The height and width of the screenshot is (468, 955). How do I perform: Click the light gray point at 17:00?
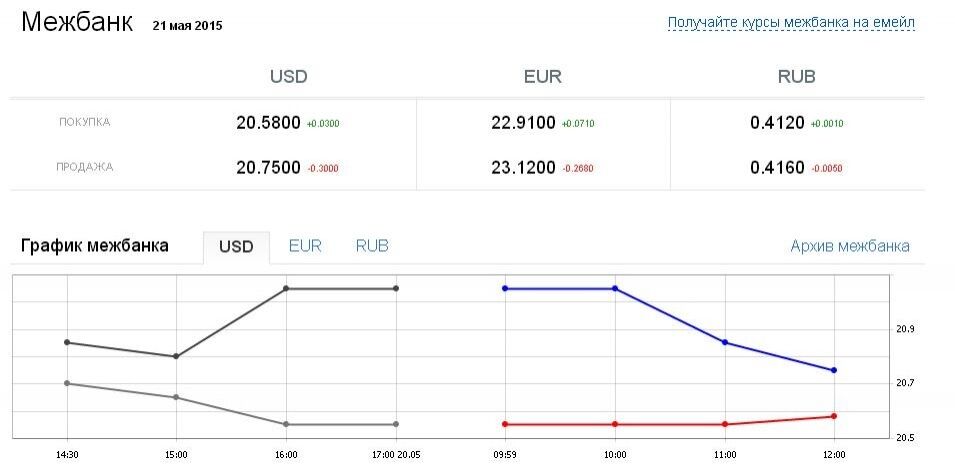[396, 424]
